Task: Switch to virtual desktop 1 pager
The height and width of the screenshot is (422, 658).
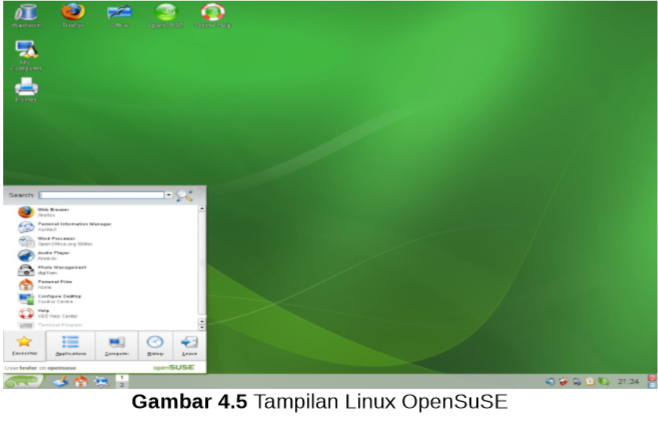Action: click(x=122, y=378)
